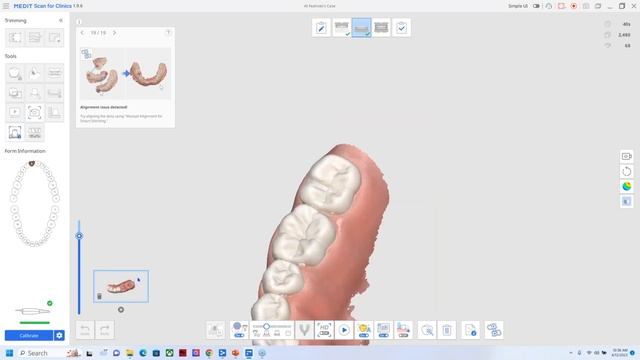
Task: Select the mandible scan thumbnail
Action: tap(121, 287)
